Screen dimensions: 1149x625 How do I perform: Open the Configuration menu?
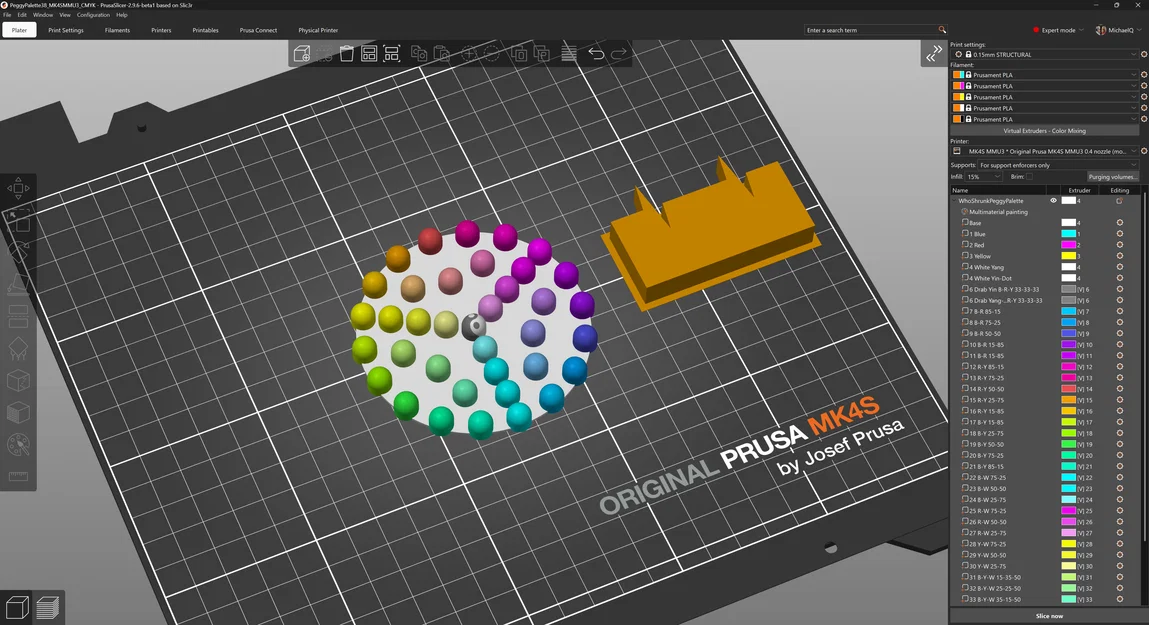[x=93, y=15]
